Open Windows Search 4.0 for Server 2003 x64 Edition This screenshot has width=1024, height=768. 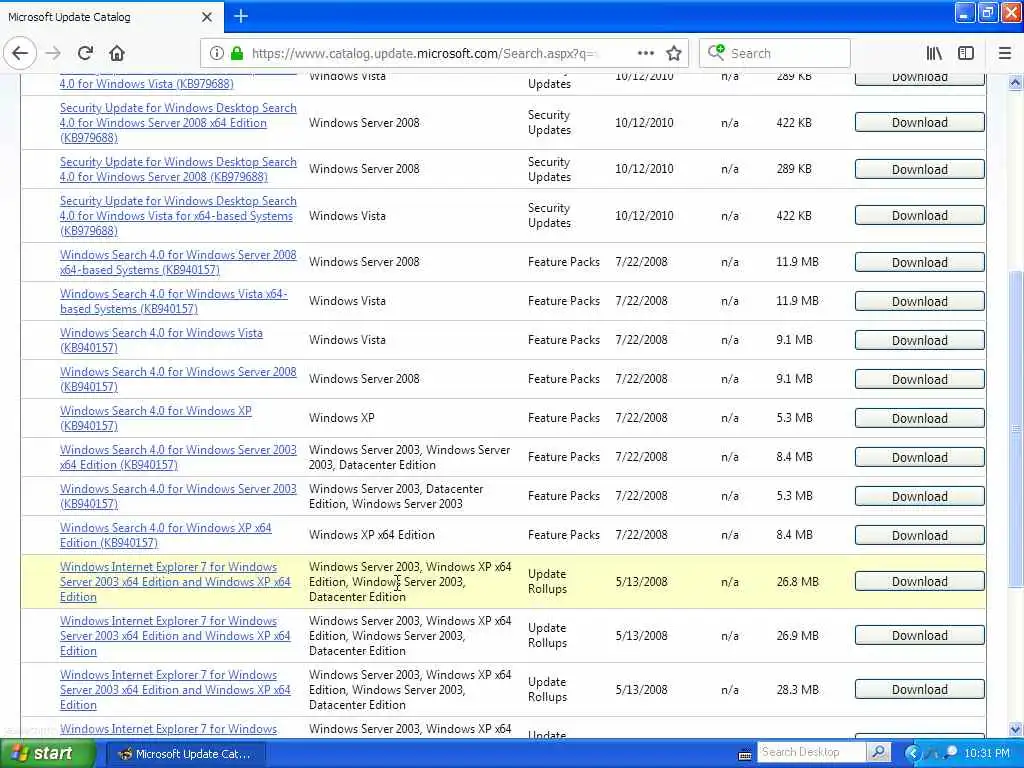pyautogui.click(x=178, y=457)
